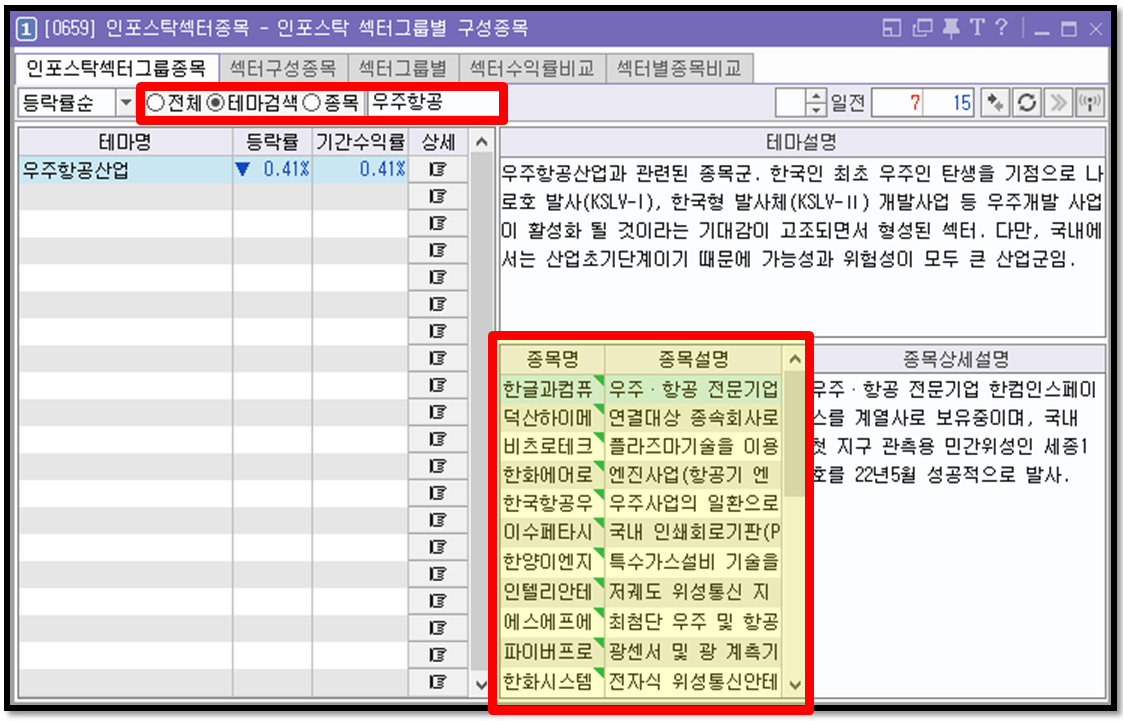Select stock 인텔리안테 in the list

(552, 591)
